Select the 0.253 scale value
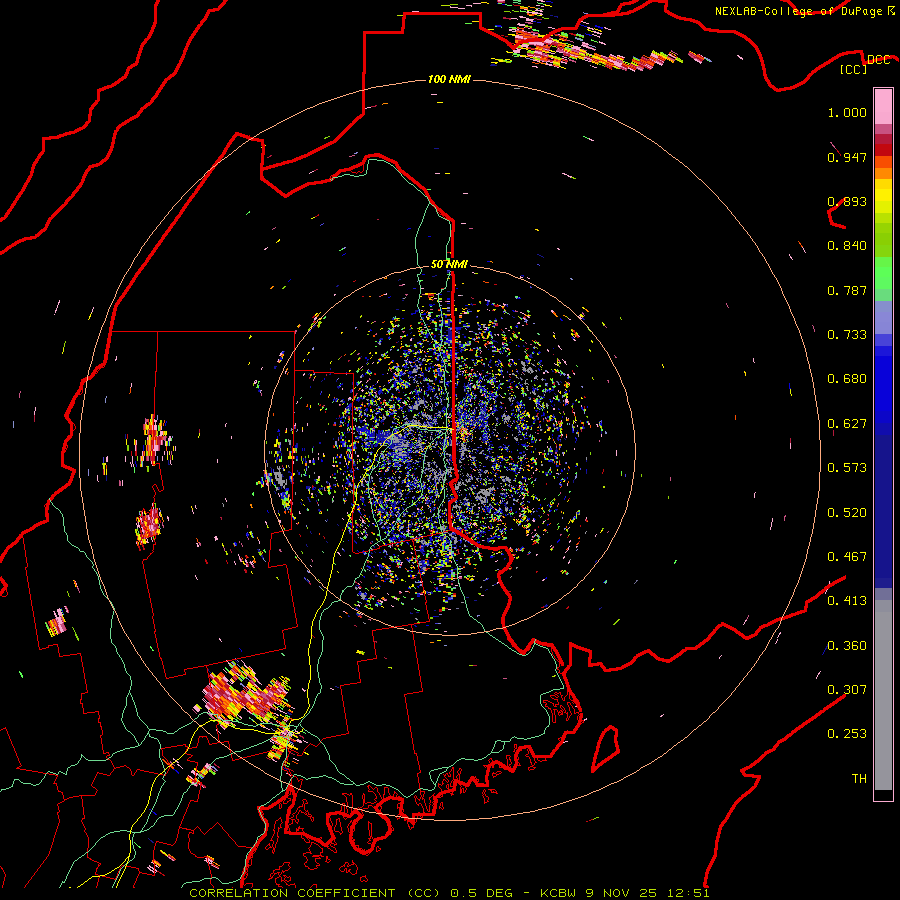This screenshot has width=900, height=900. pyautogui.click(x=847, y=734)
